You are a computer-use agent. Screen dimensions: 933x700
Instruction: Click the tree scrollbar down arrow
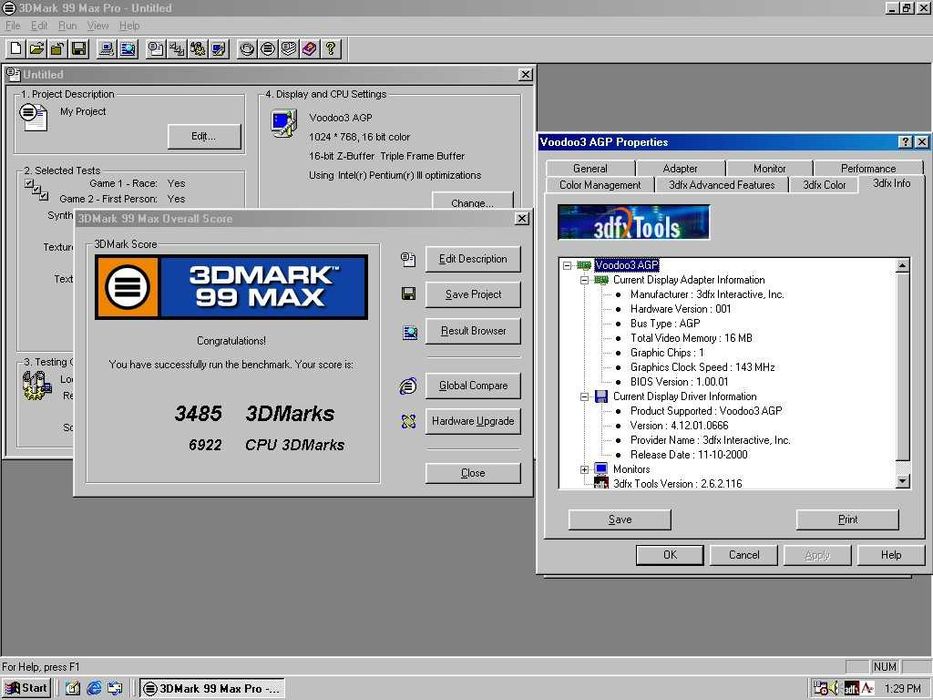[903, 481]
